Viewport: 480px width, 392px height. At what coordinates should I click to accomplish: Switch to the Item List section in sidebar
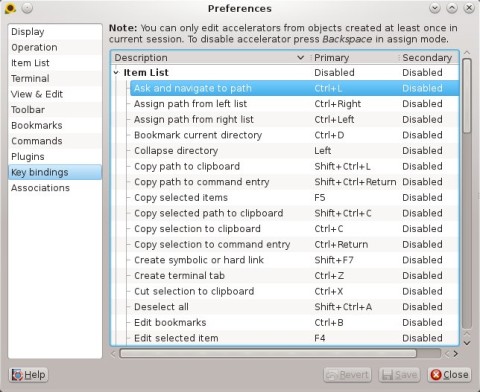click(55, 63)
